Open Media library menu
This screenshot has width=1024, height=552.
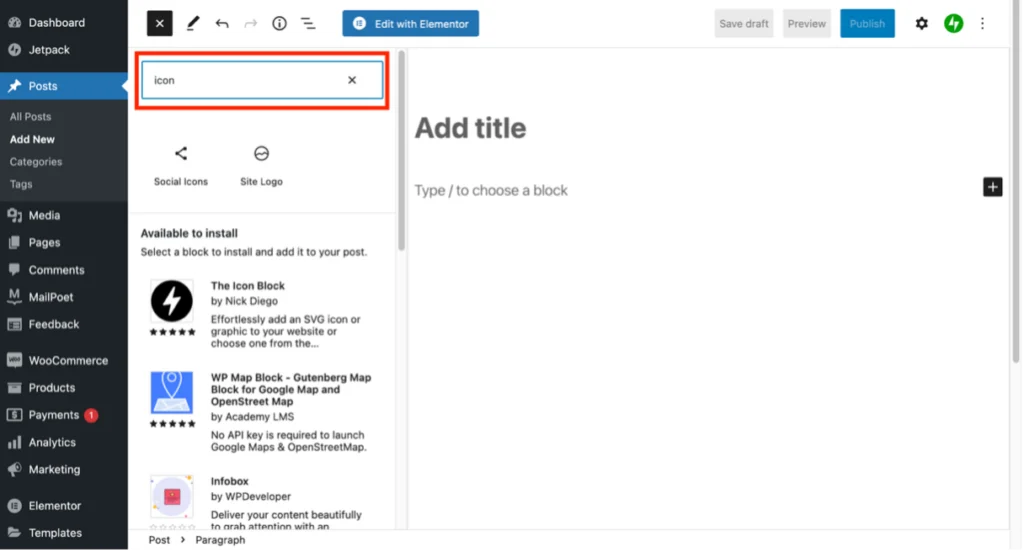point(64,215)
